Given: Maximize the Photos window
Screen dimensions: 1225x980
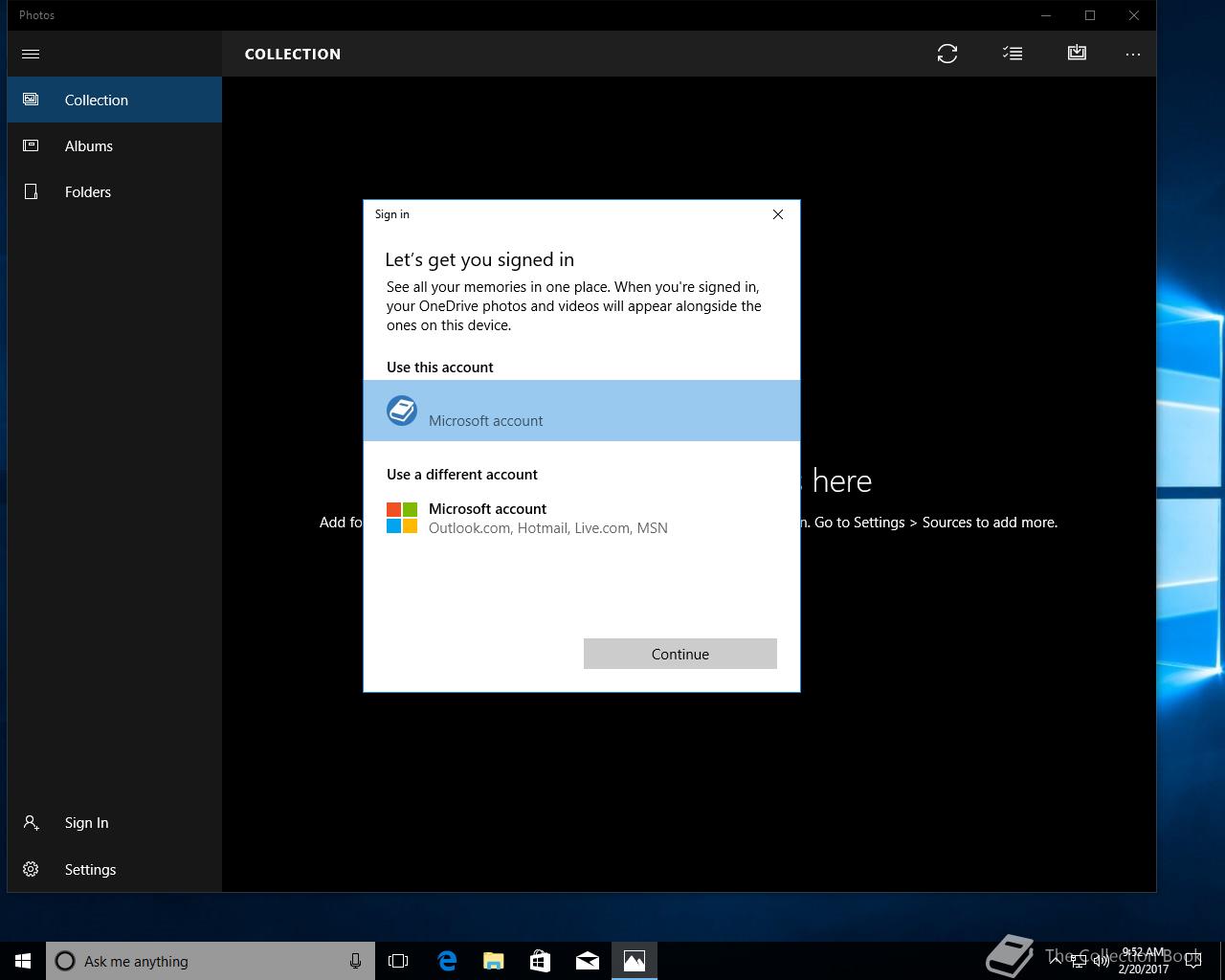Looking at the screenshot, I should click(1090, 15).
